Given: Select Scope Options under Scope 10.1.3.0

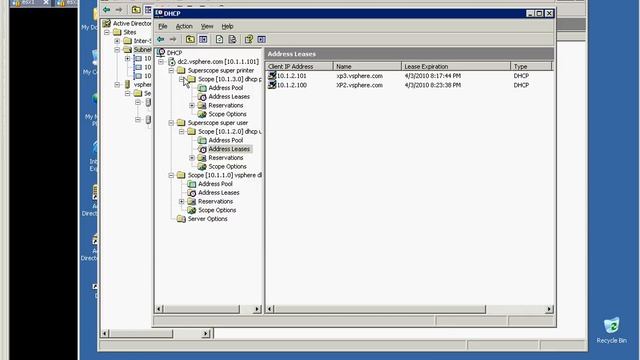Looking at the screenshot, I should (x=227, y=114).
